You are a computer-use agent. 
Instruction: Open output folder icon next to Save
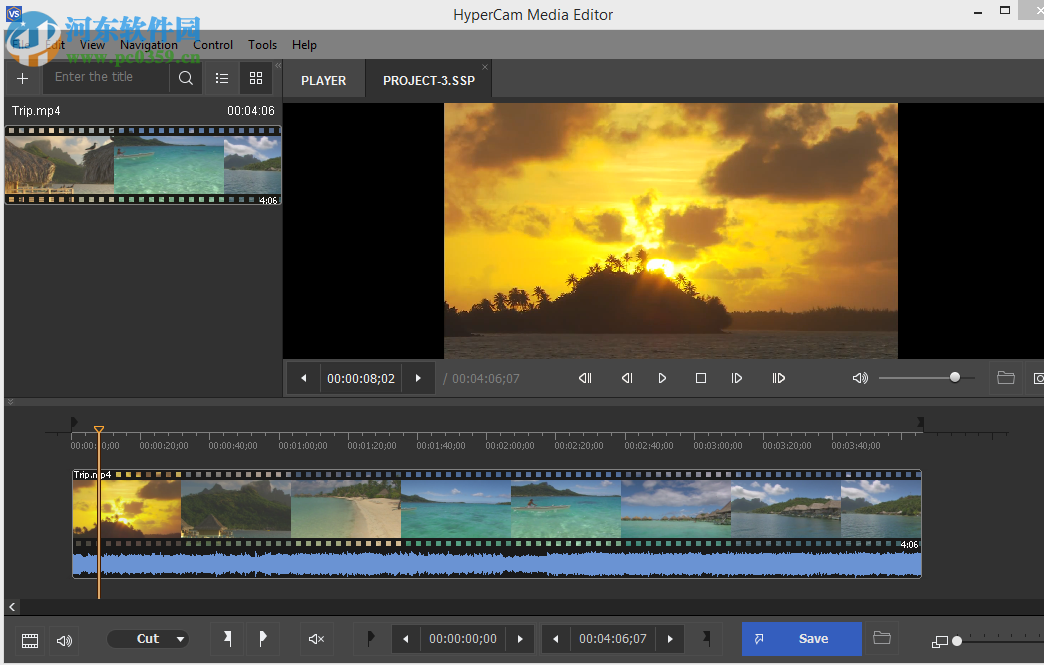pos(881,638)
